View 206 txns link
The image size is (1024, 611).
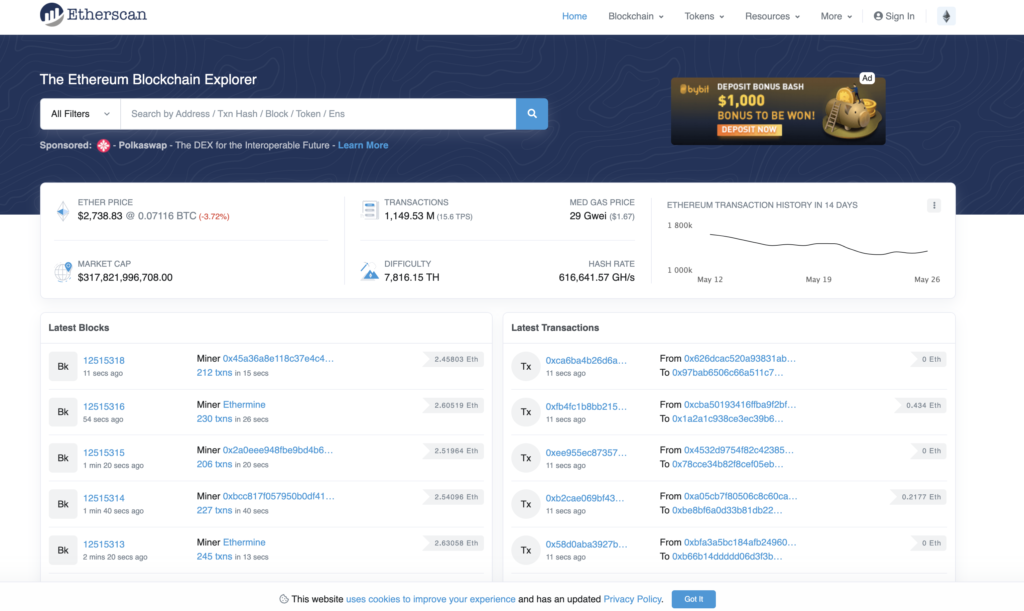pyautogui.click(x=214, y=464)
